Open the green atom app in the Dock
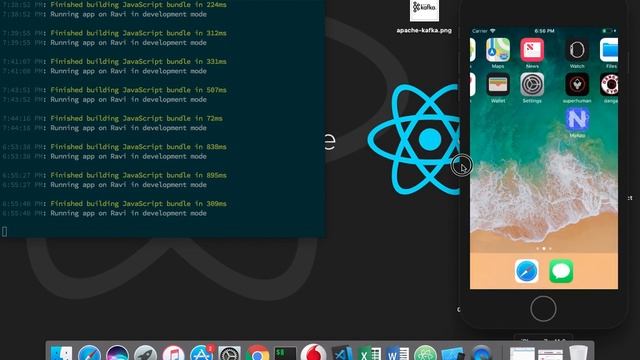Viewport: 640px width, 360px height. click(x=425, y=353)
